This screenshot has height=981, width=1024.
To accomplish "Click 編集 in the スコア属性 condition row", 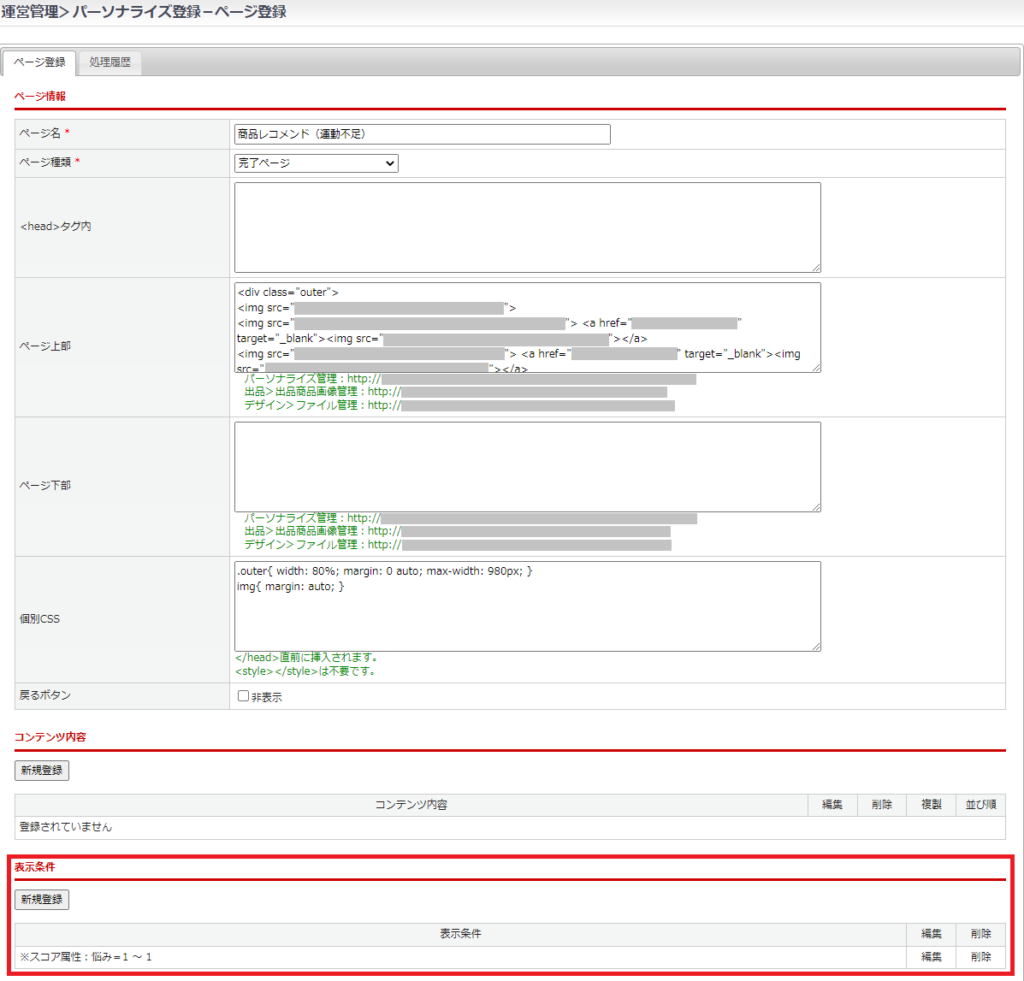I will 931,957.
